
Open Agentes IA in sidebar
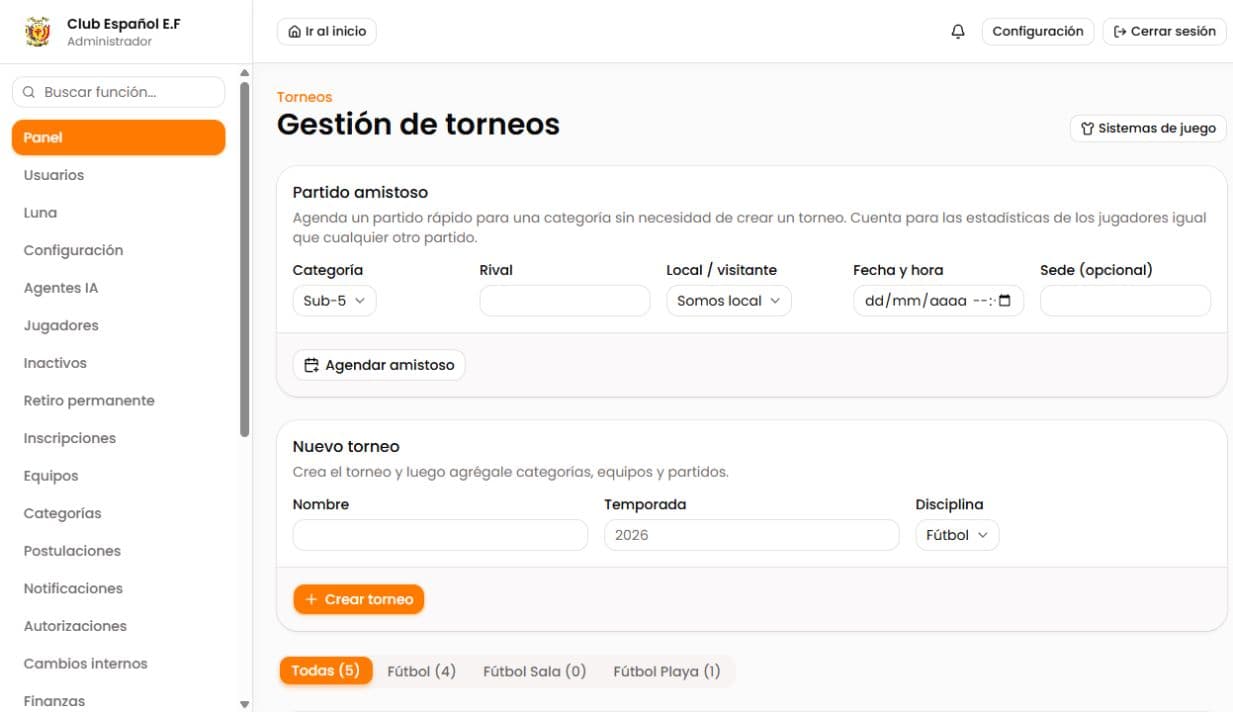pyautogui.click(x=118, y=288)
